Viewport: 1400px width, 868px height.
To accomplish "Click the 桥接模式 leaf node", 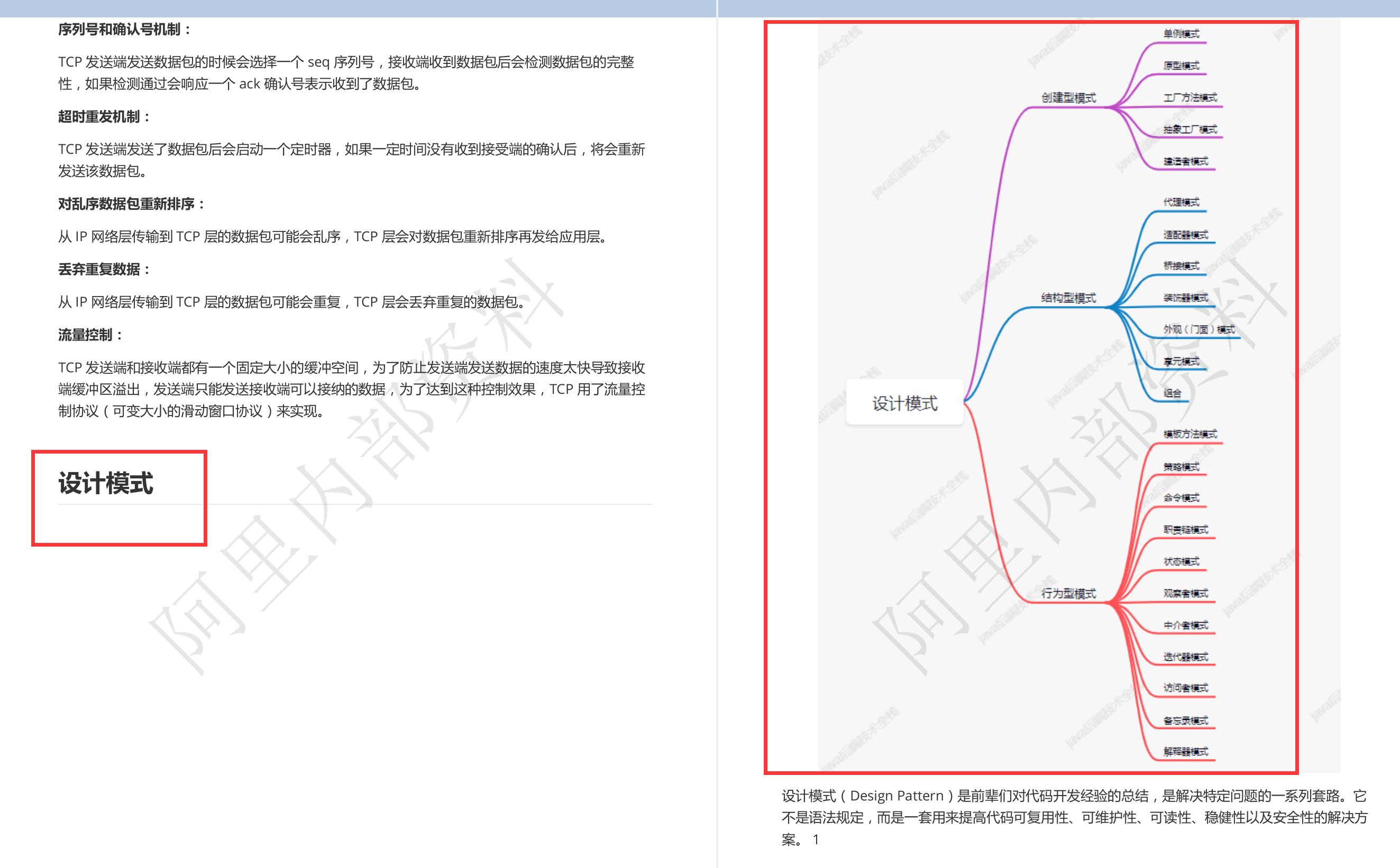I will (x=1181, y=266).
